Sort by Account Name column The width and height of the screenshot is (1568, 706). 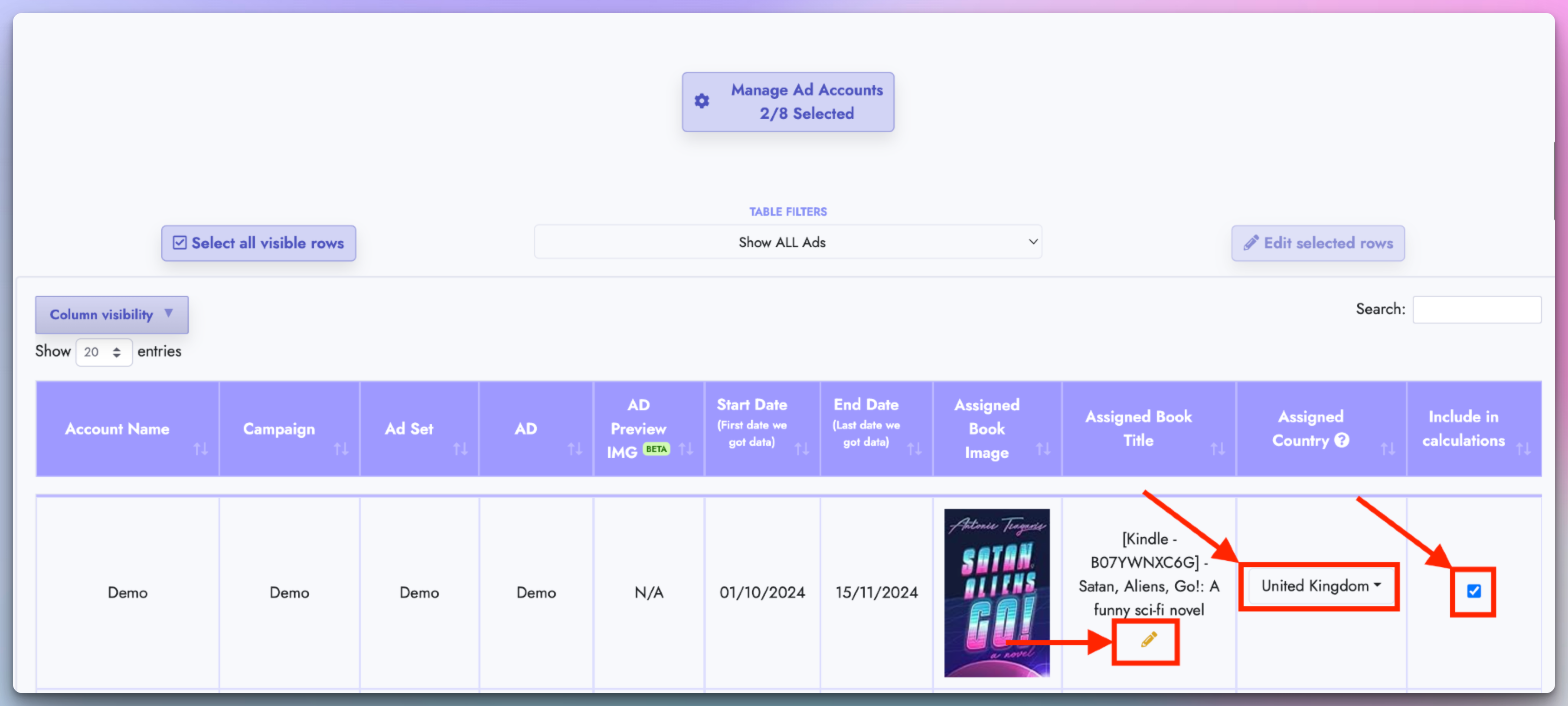127,428
